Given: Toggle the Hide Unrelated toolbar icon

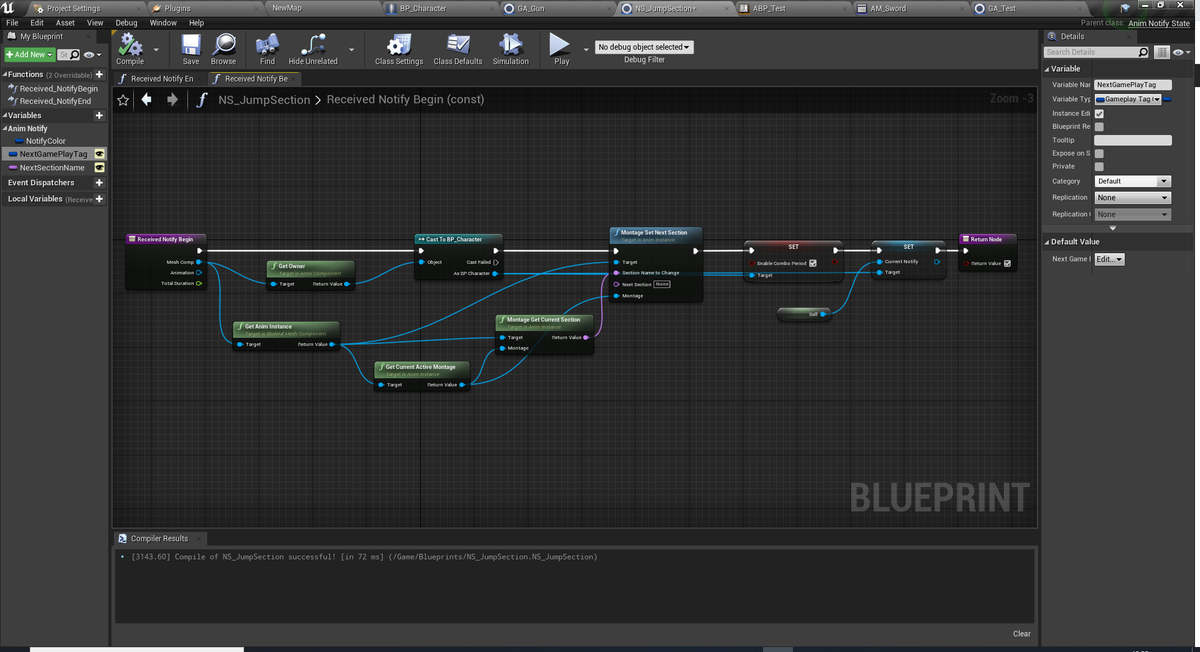Looking at the screenshot, I should pyautogui.click(x=313, y=47).
